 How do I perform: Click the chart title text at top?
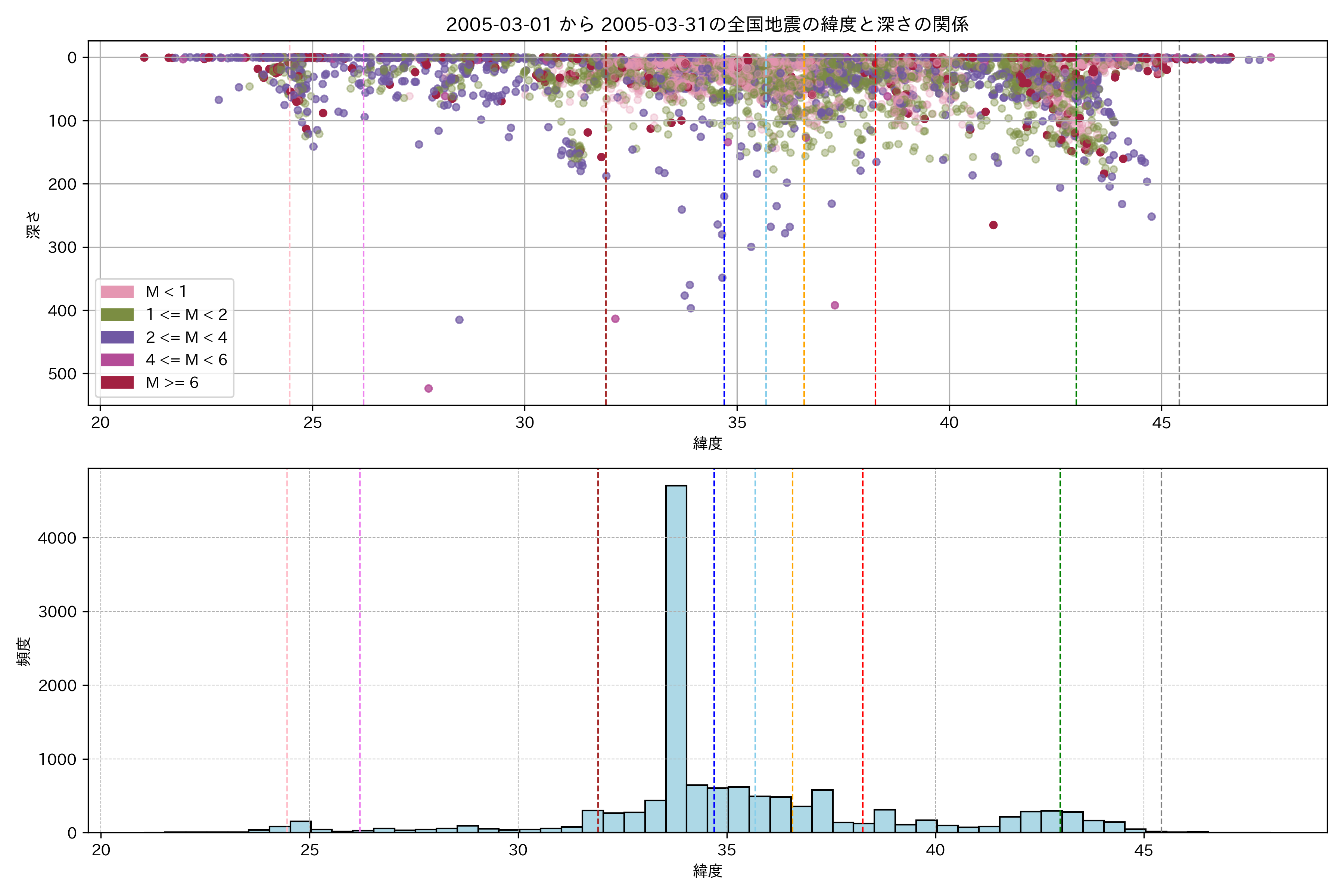[x=707, y=25]
